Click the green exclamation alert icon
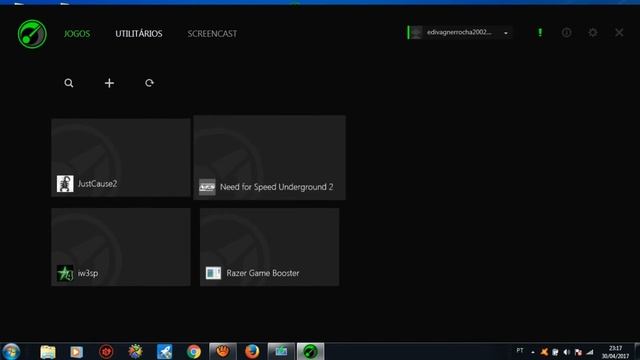This screenshot has width=640, height=360. pos(540,32)
